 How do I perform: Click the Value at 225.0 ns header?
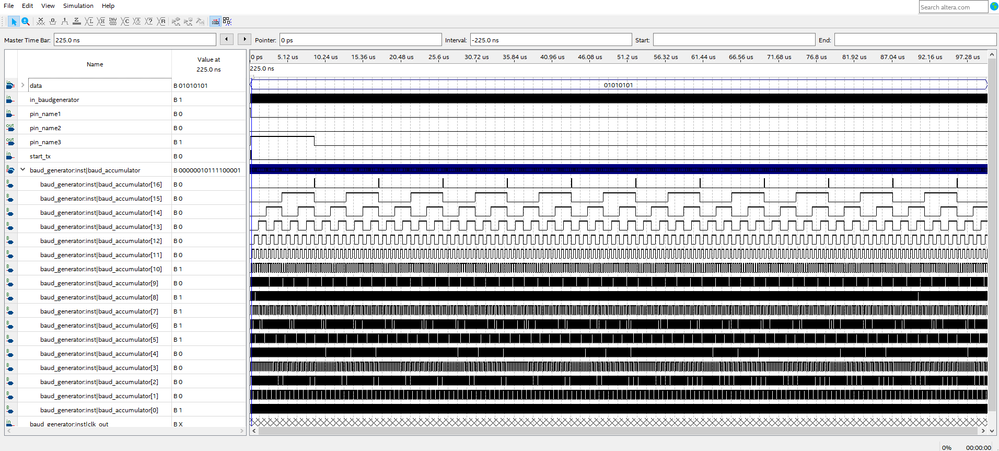click(208, 64)
